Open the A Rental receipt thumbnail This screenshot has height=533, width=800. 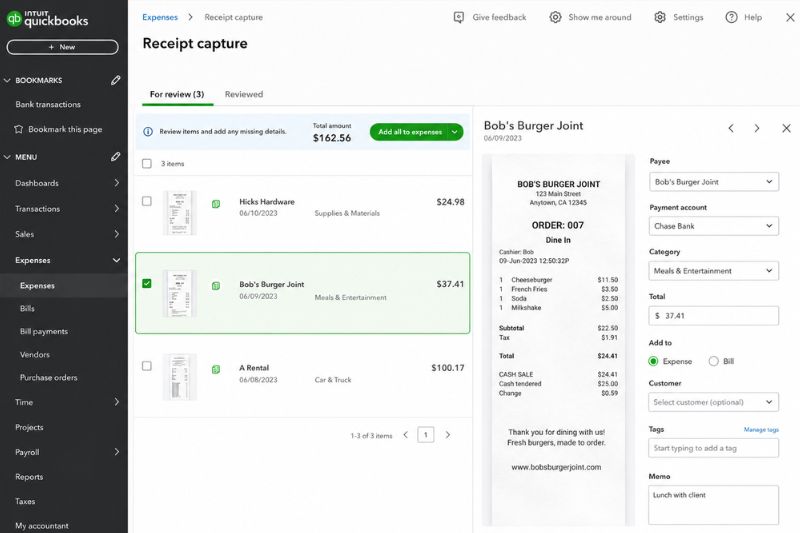click(x=180, y=377)
